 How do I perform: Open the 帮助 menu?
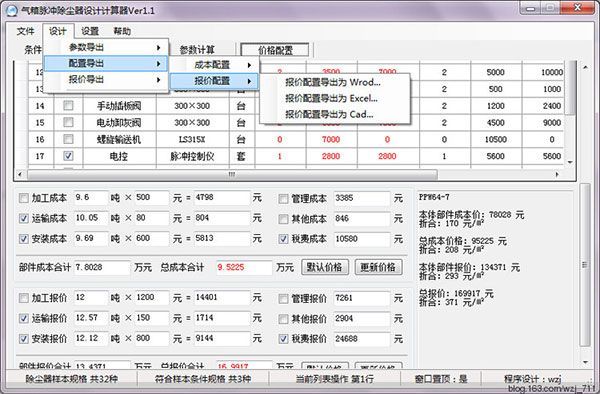tap(122, 31)
